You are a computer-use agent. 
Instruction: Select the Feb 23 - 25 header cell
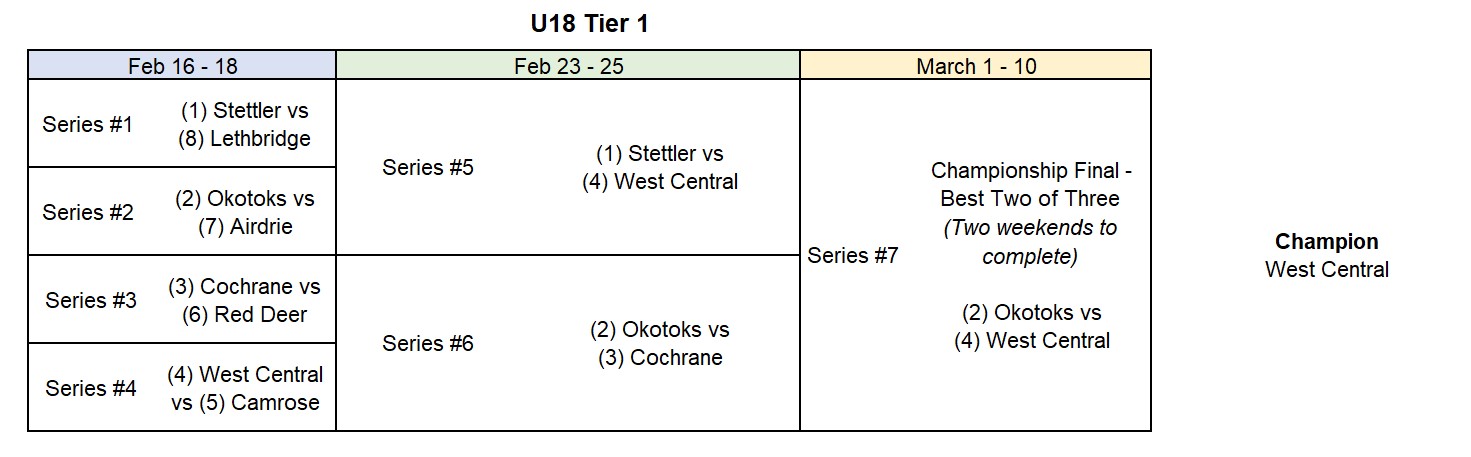[x=568, y=66]
